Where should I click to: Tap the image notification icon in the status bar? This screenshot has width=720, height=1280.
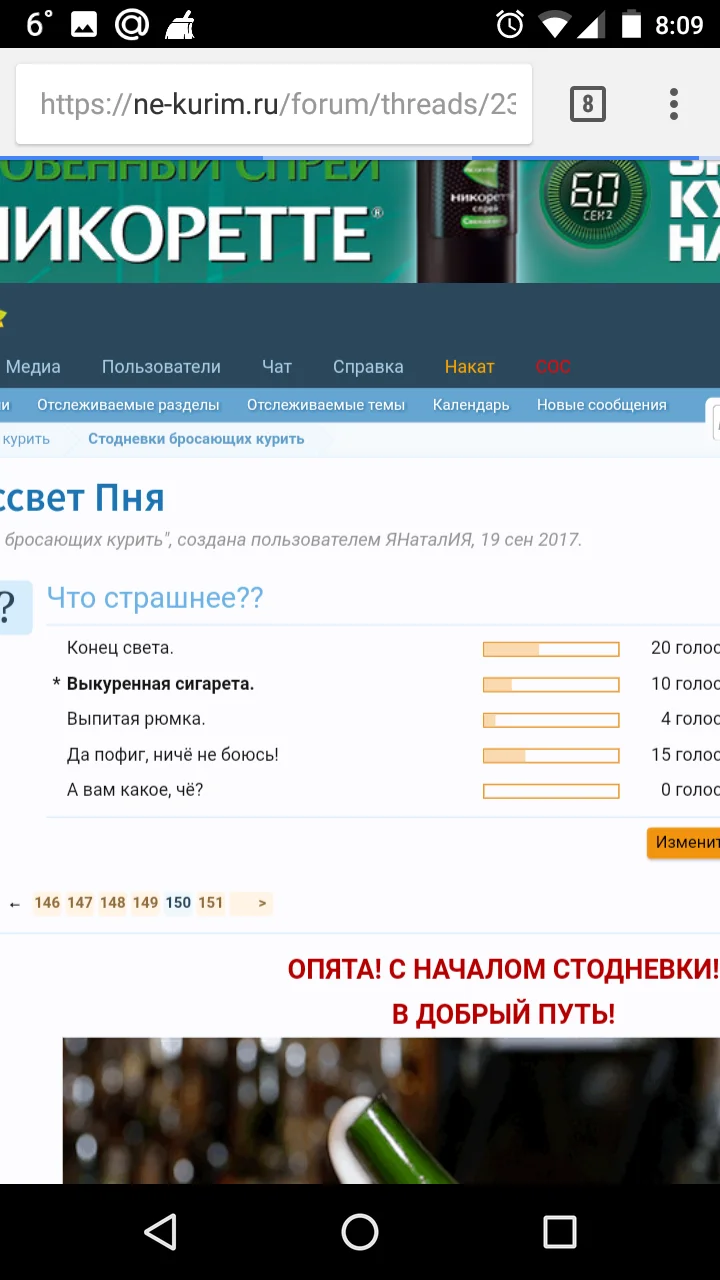[x=84, y=25]
